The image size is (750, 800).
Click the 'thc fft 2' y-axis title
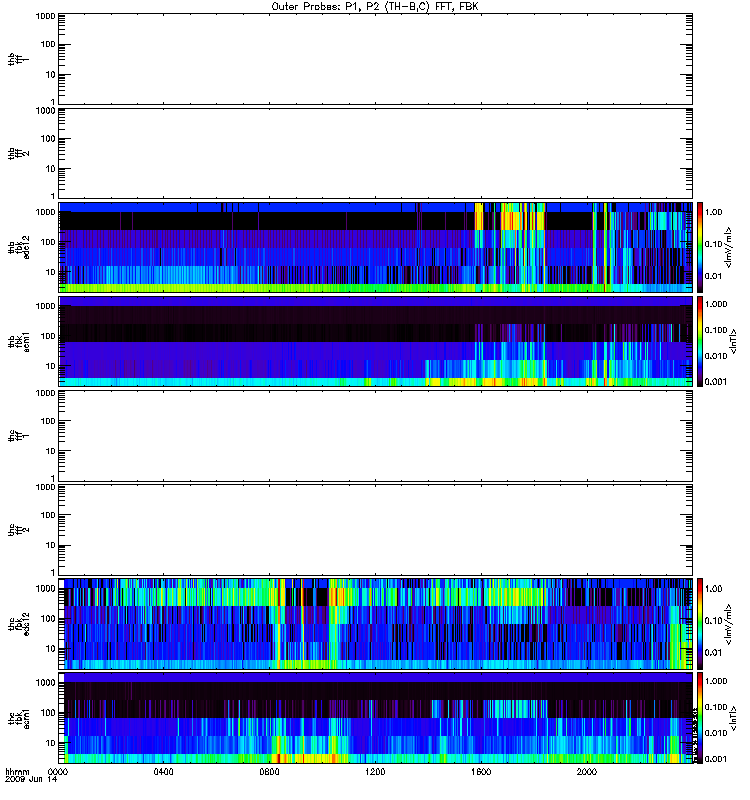tap(19, 530)
